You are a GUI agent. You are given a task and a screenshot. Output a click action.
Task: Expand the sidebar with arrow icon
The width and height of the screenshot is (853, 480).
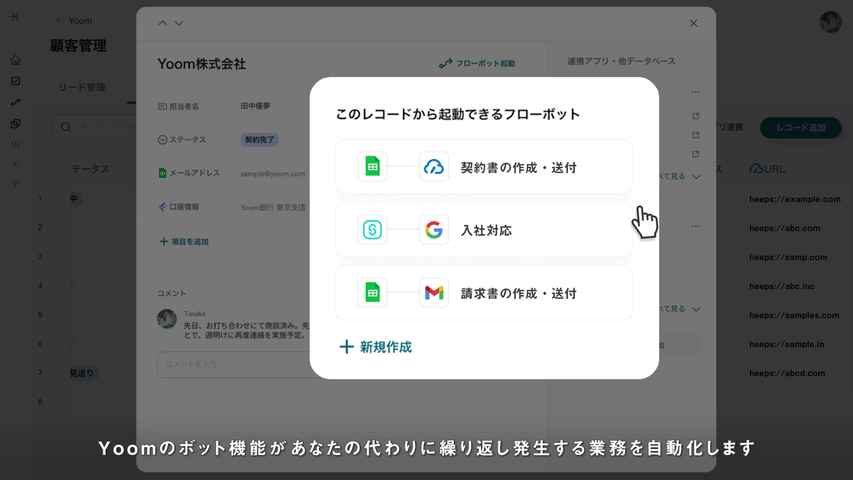point(14,17)
